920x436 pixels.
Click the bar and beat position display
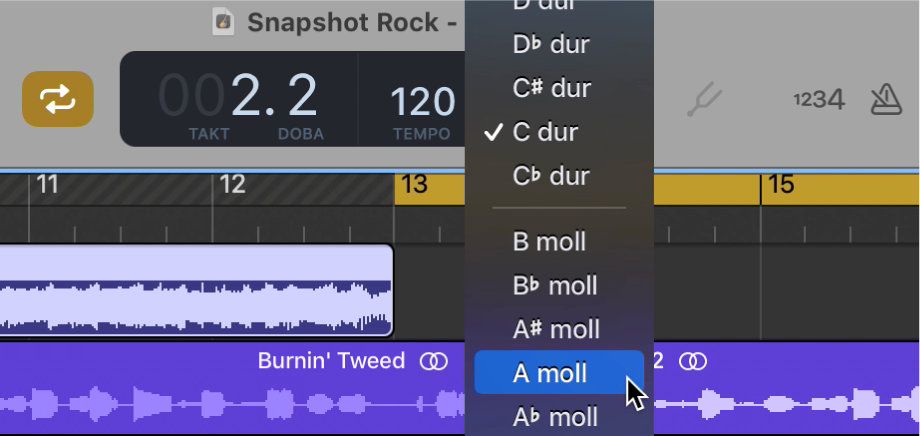click(x=238, y=97)
